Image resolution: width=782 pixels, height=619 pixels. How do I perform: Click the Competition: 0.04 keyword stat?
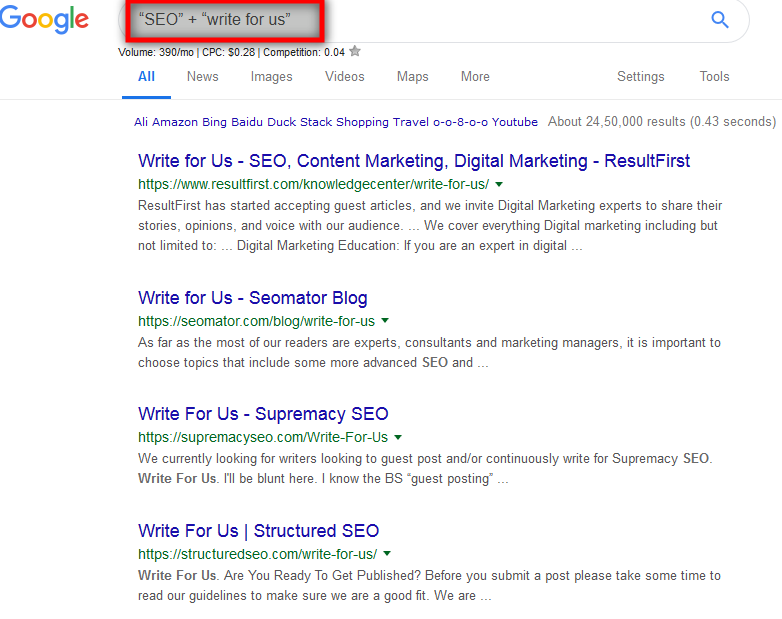coord(304,52)
